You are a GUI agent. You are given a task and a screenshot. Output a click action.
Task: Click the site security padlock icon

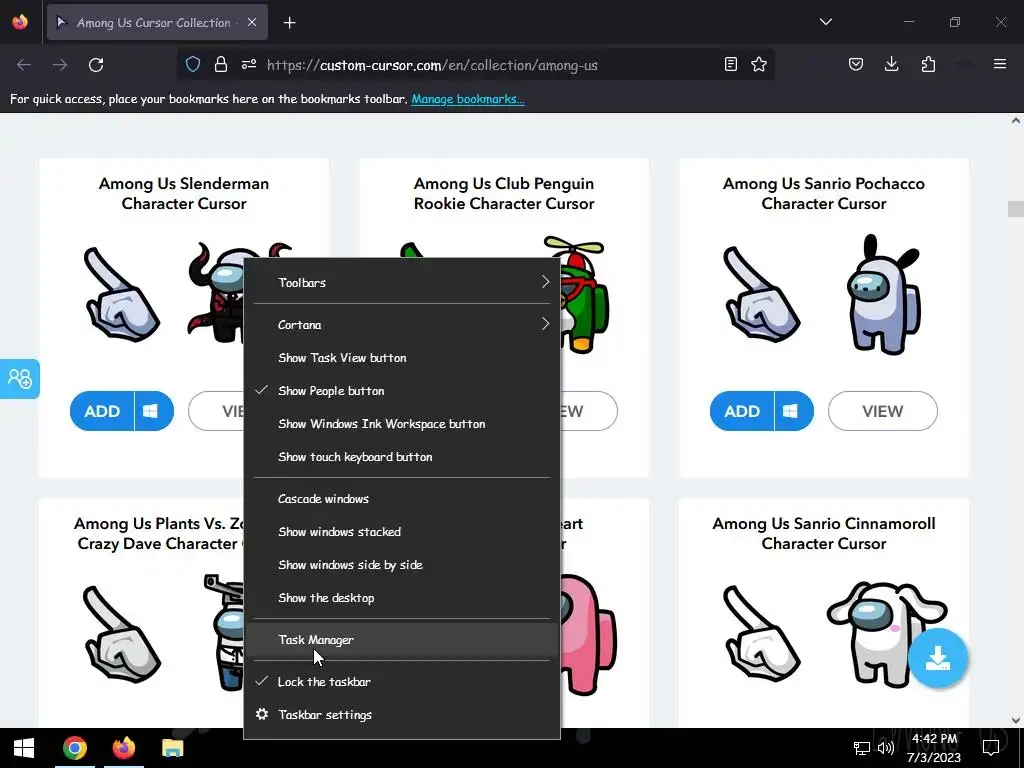pos(221,64)
